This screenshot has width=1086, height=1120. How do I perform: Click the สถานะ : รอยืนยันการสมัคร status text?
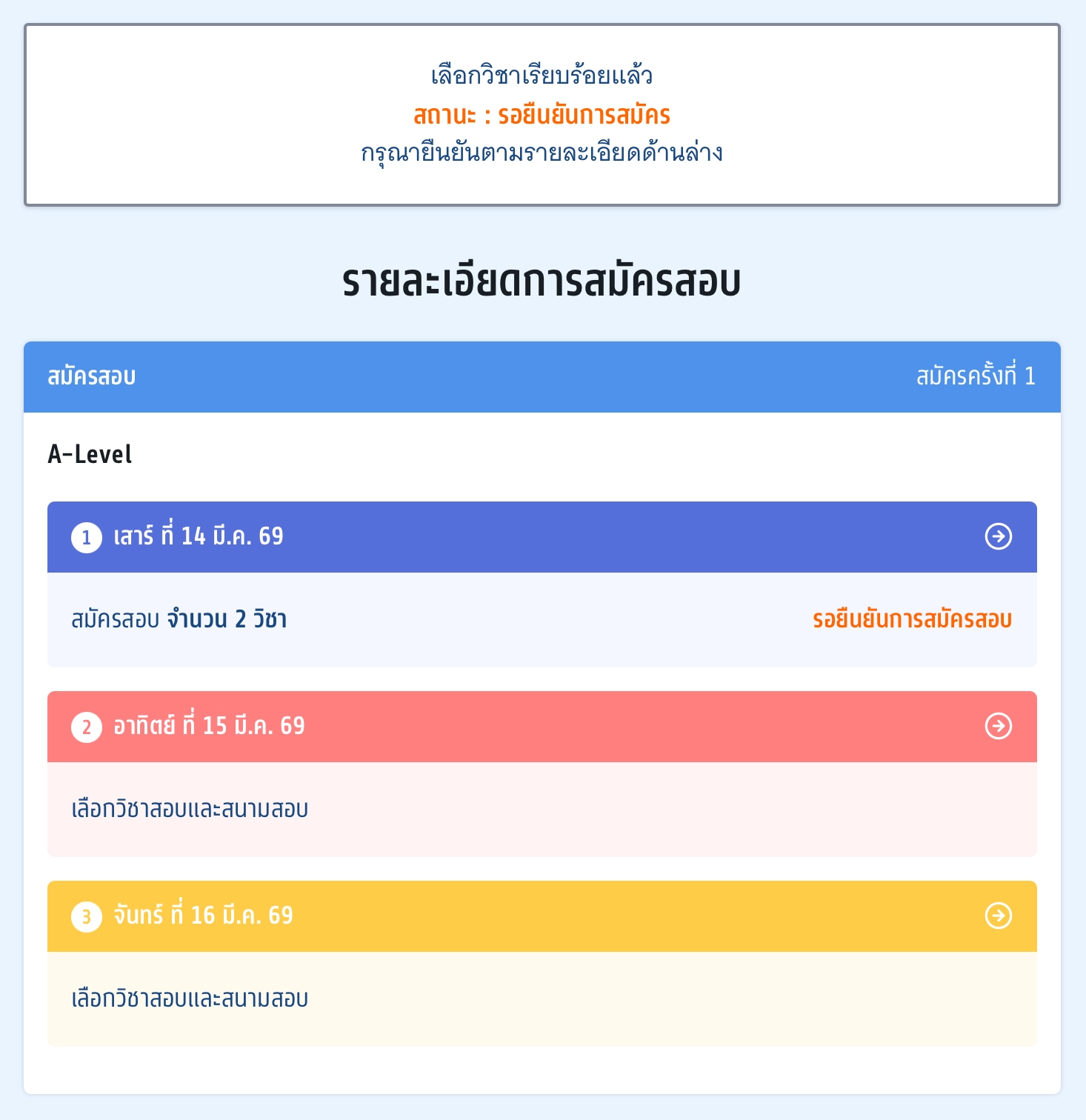pos(542,115)
